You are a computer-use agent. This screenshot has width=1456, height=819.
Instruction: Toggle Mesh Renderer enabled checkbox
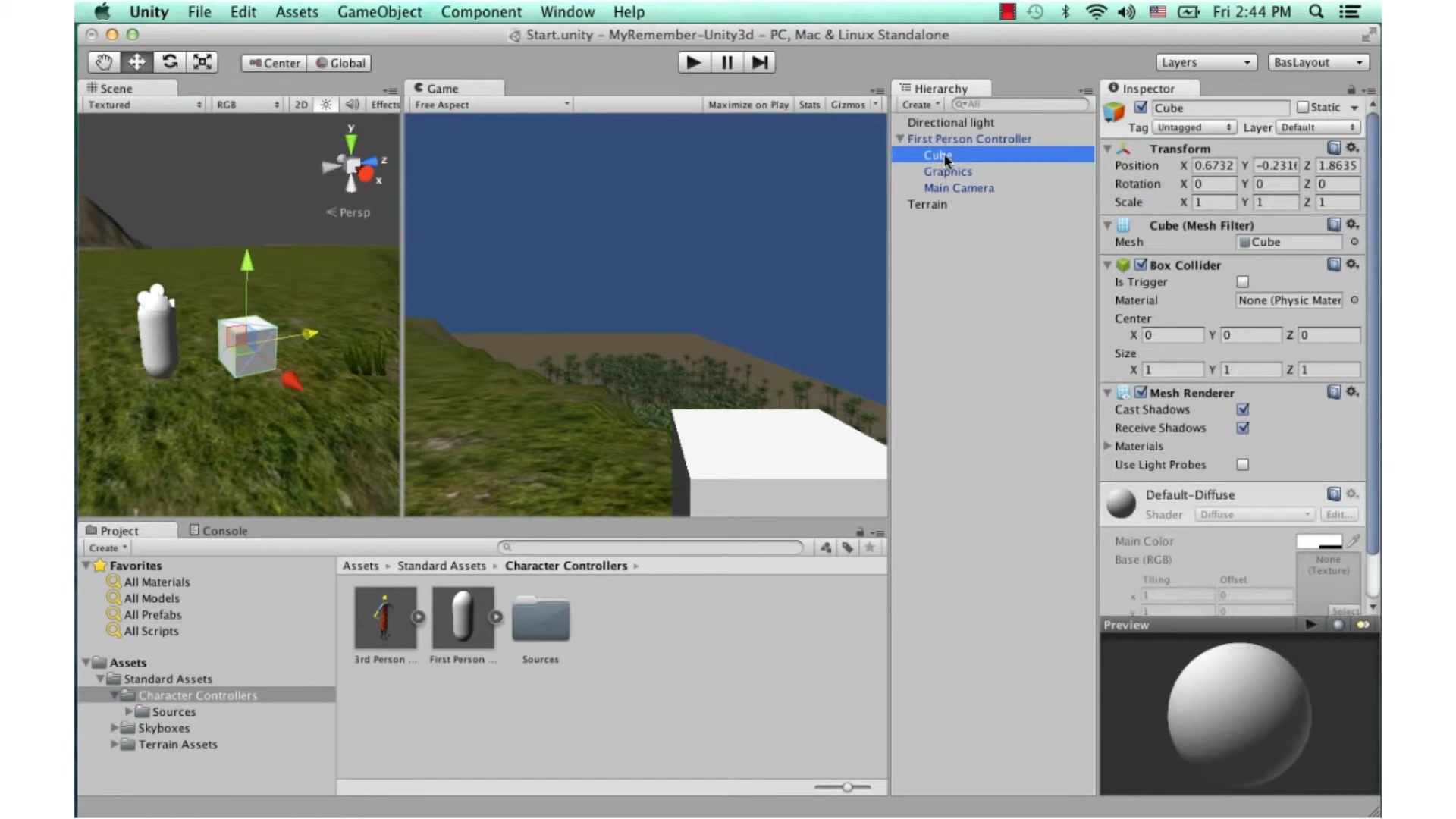[1141, 392]
